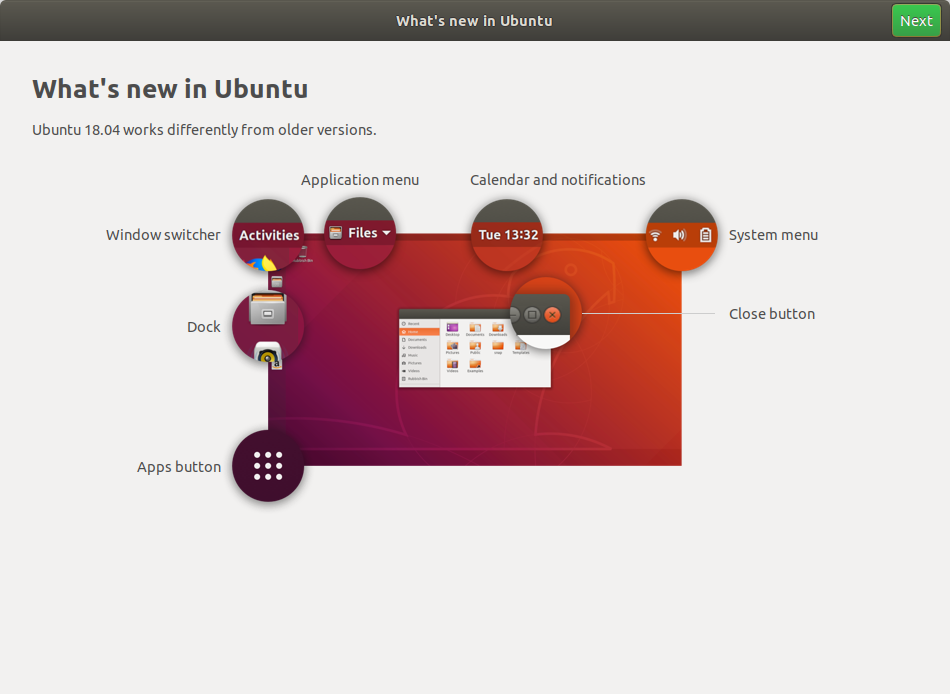This screenshot has width=950, height=694.
Task: Click the file cabinet icon in Dock bubble
Action: pyautogui.click(x=268, y=309)
